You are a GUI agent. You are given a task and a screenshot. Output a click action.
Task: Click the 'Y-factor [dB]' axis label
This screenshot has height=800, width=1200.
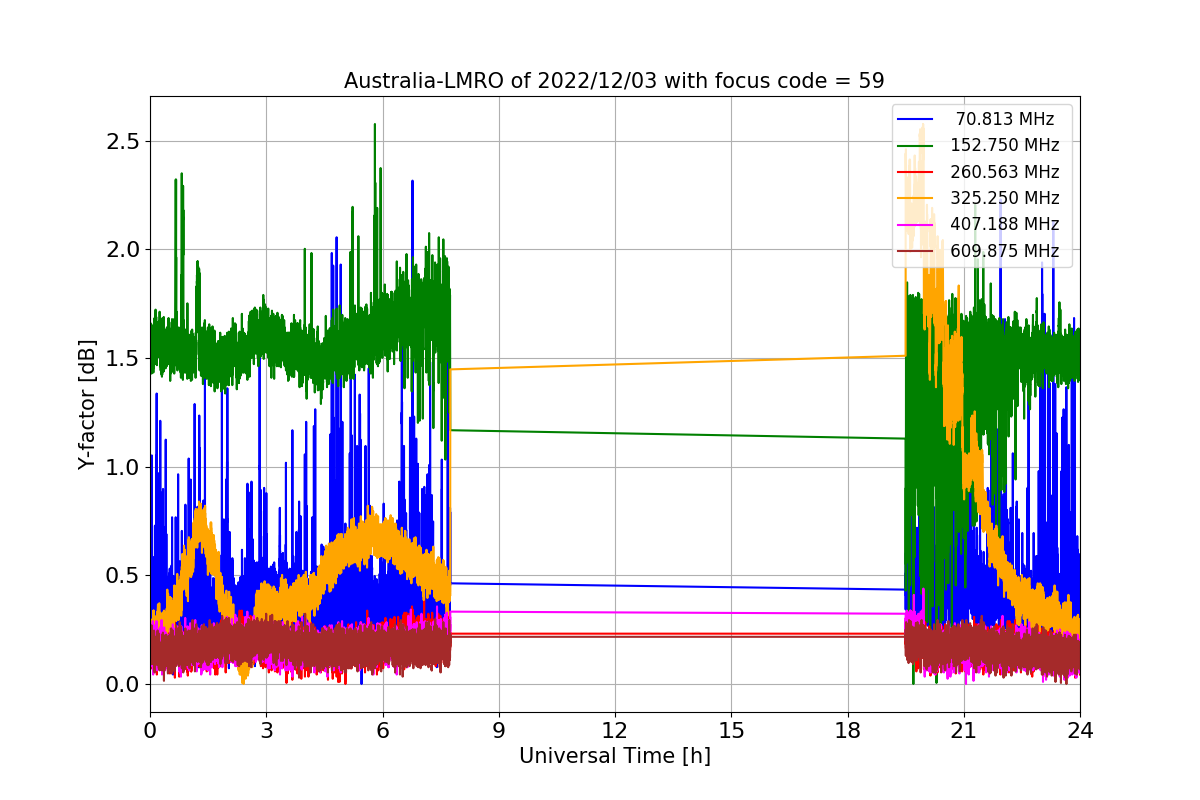pos(88,405)
